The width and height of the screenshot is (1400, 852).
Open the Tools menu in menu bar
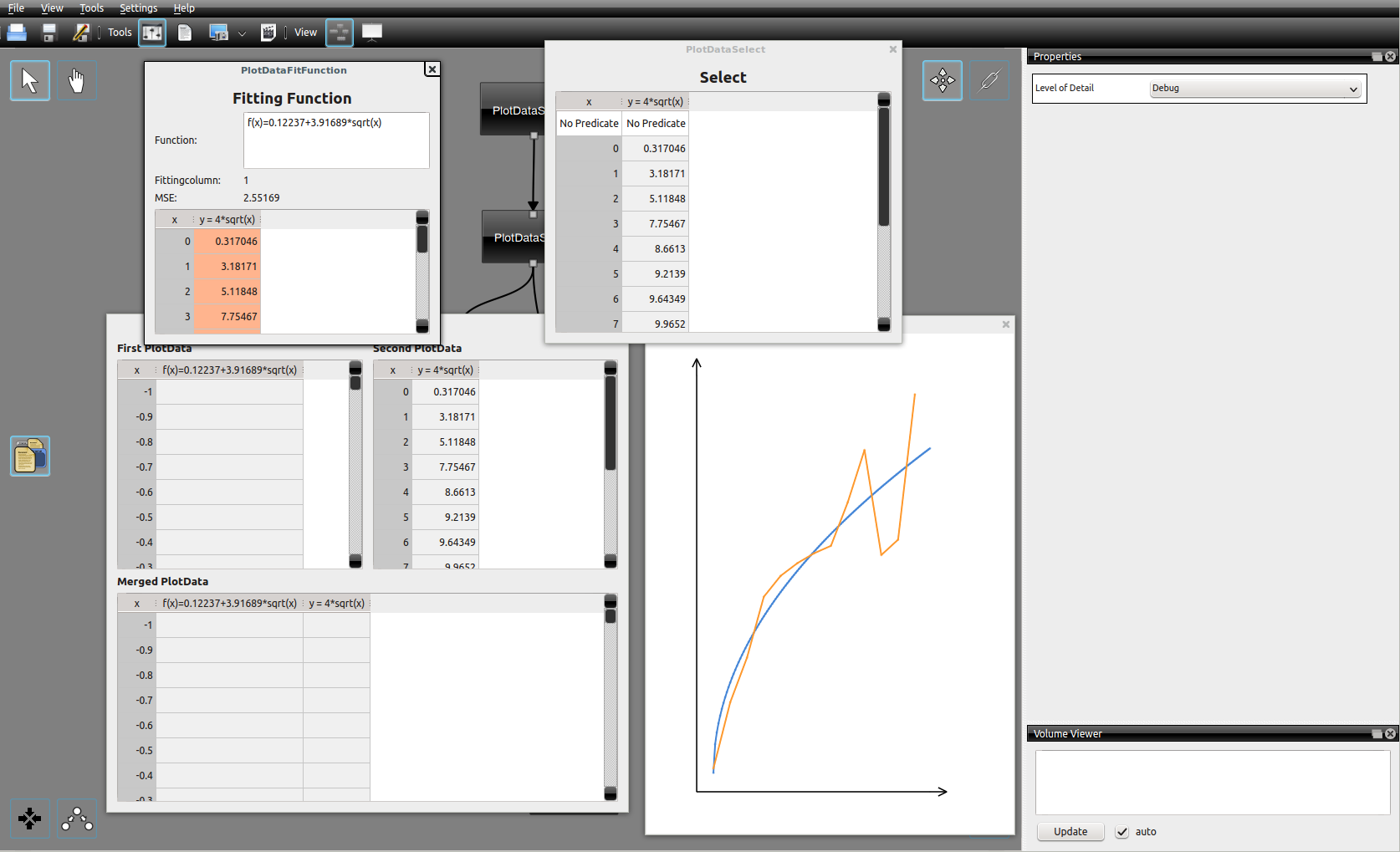pos(91,8)
